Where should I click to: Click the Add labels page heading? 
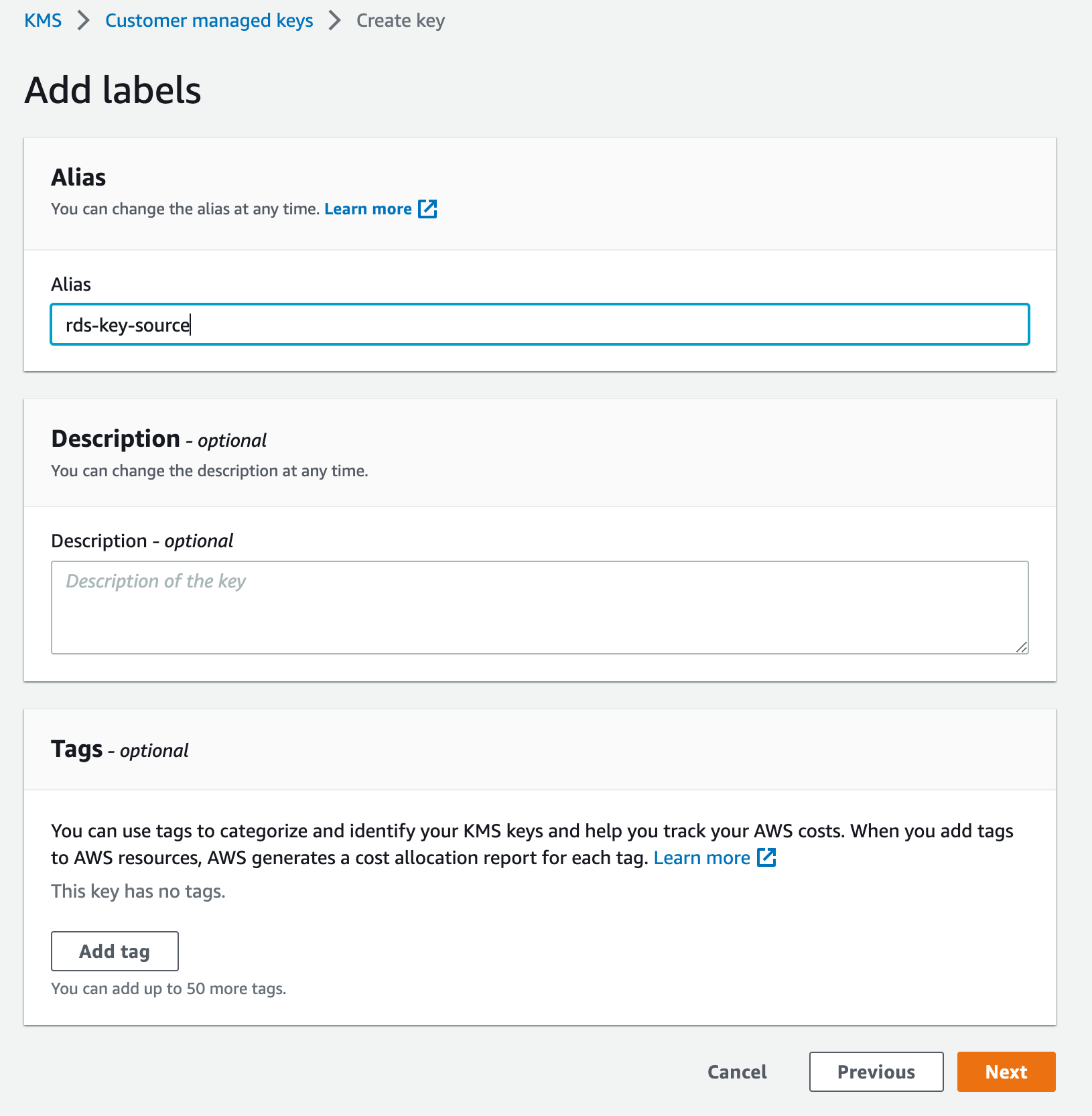[x=113, y=91]
